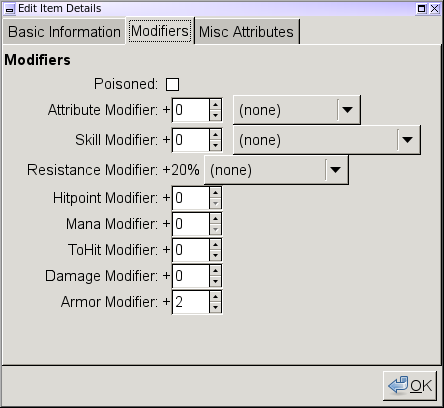
Task: Maximize the Edit Item Details window
Action: (421, 8)
